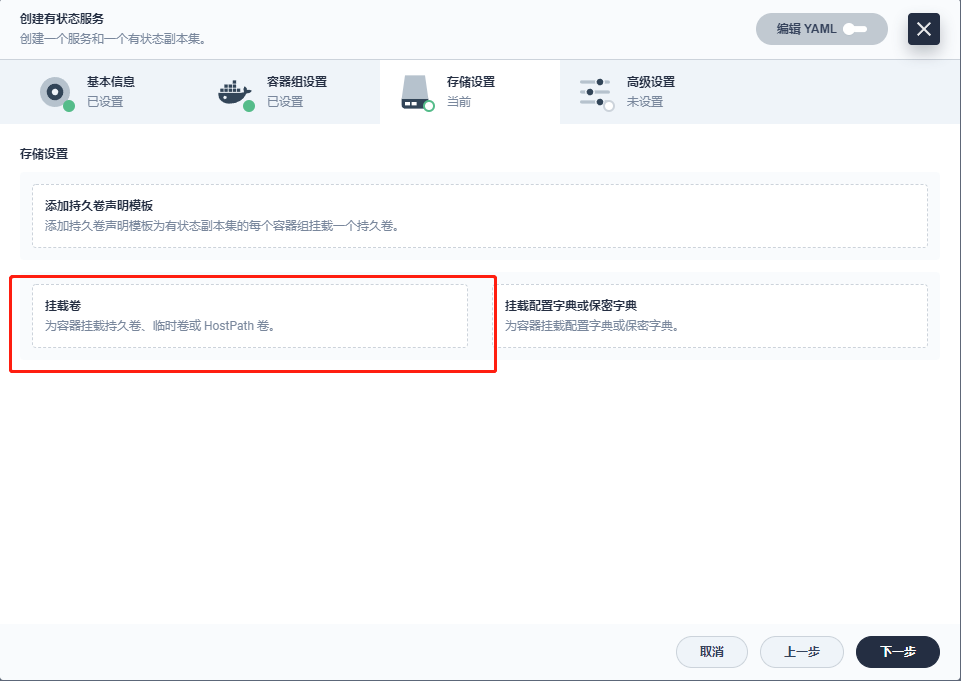Viewport: 961px width, 681px height.
Task: Click the 高级设置 sliders icon
Action: point(597,94)
